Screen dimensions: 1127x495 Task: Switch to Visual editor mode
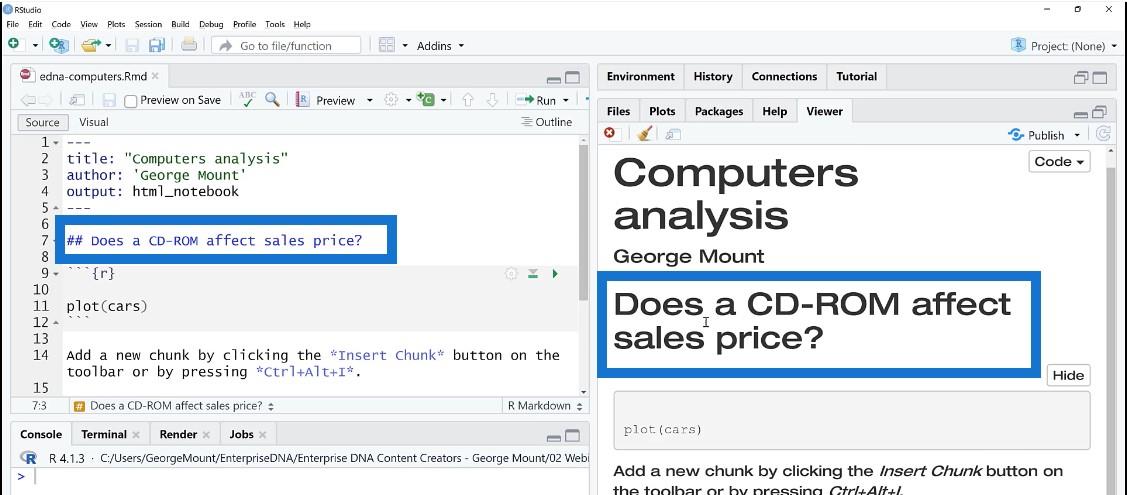tap(94, 122)
